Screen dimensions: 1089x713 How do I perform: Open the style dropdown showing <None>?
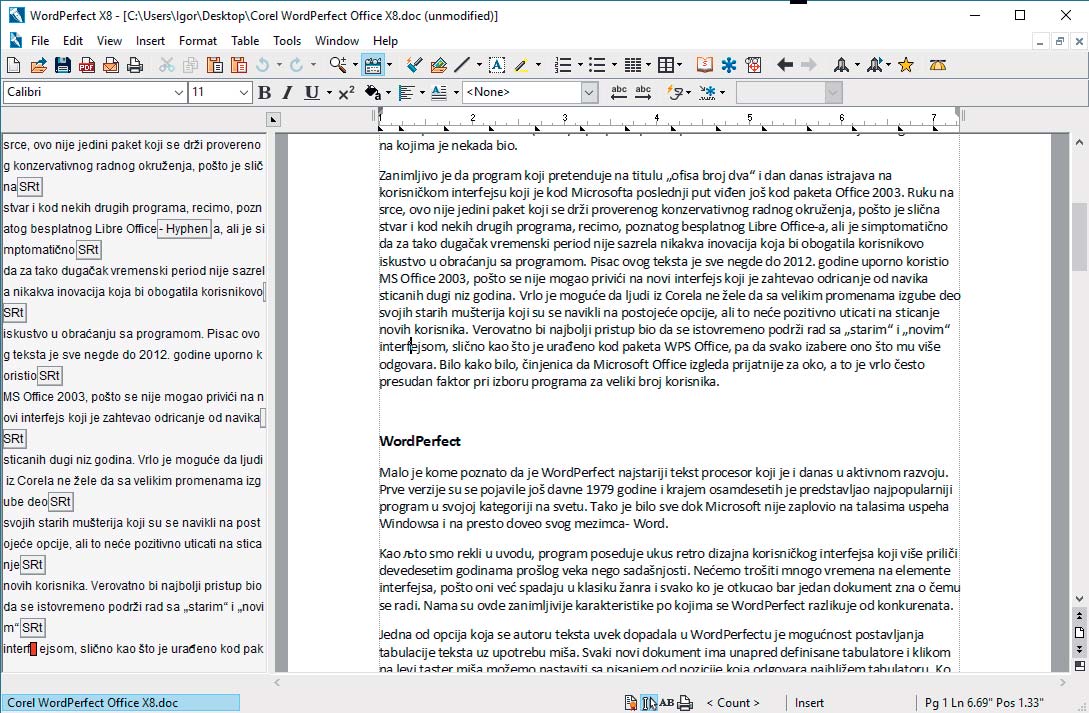pos(589,92)
